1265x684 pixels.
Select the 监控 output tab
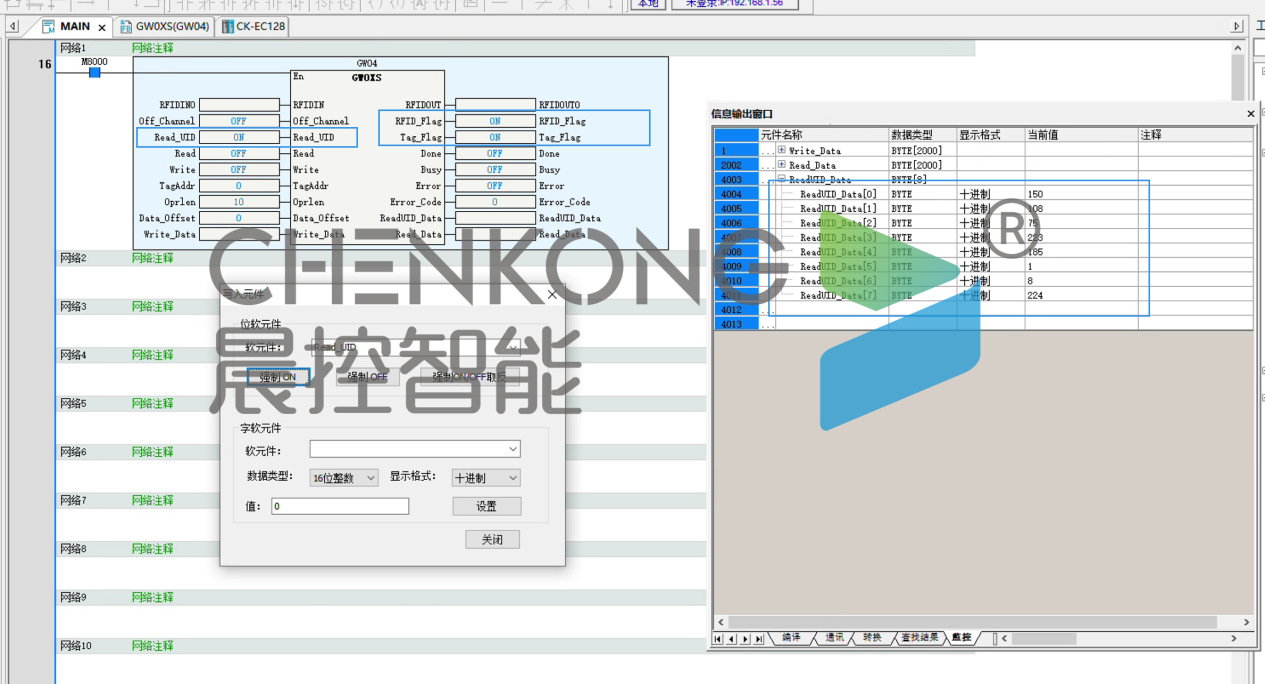pyautogui.click(x=961, y=638)
